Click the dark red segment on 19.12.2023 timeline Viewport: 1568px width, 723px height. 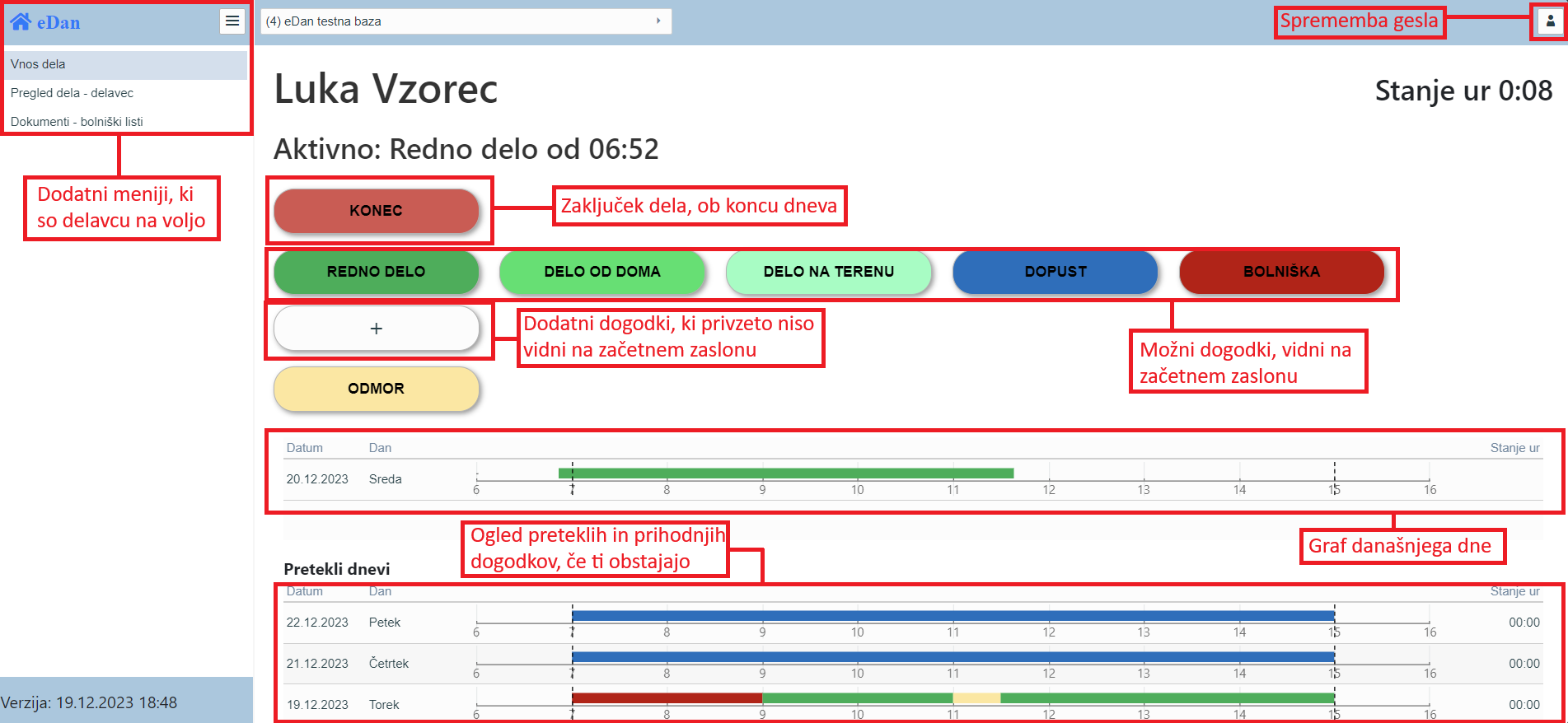click(667, 698)
